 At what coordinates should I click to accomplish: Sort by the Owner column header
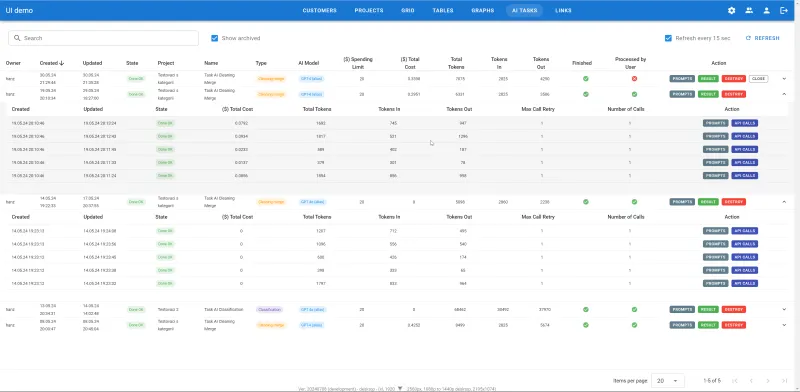13,63
